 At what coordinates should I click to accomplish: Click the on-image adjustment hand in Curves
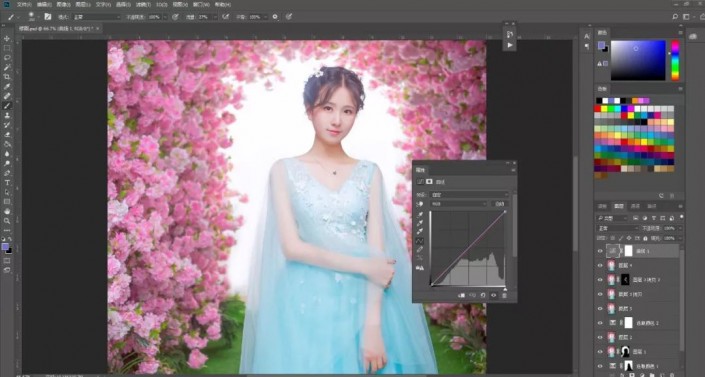tap(420, 204)
